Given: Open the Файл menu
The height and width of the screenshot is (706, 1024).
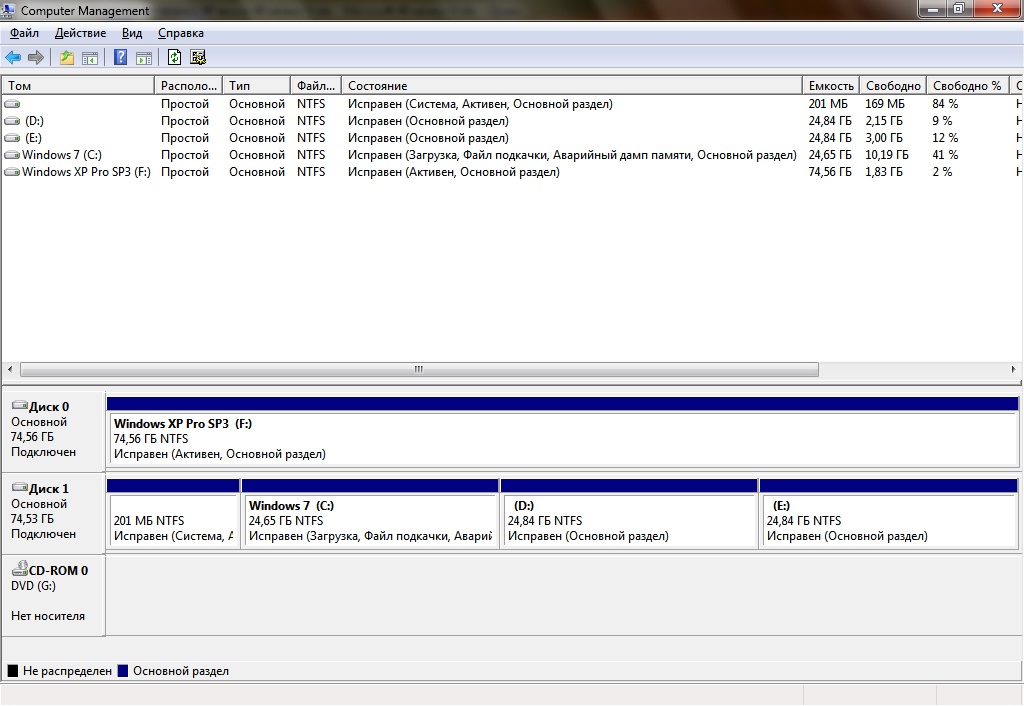Looking at the screenshot, I should [24, 33].
